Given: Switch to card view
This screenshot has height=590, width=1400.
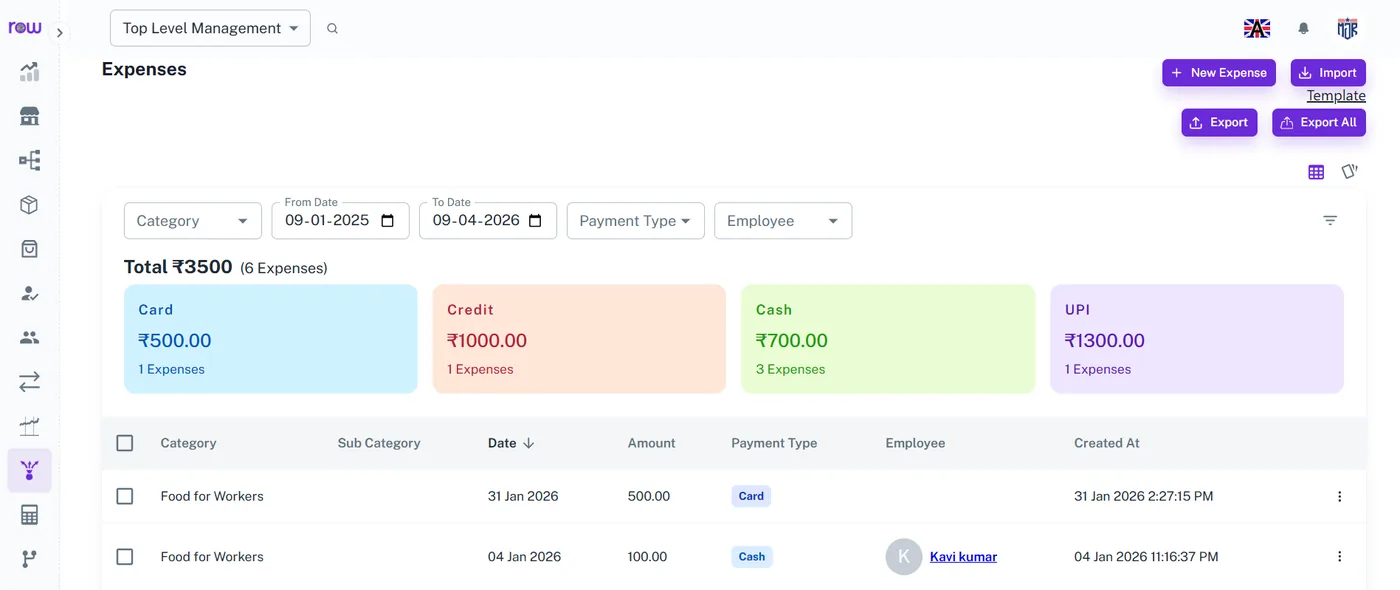Looking at the screenshot, I should (x=1349, y=172).
